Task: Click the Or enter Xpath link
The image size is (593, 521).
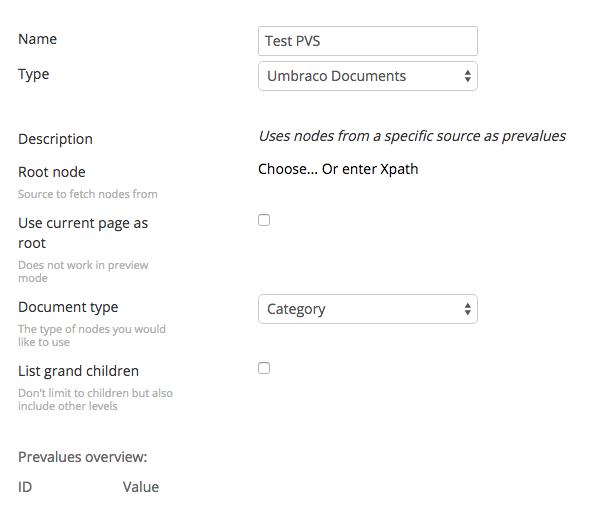Action: [370, 169]
